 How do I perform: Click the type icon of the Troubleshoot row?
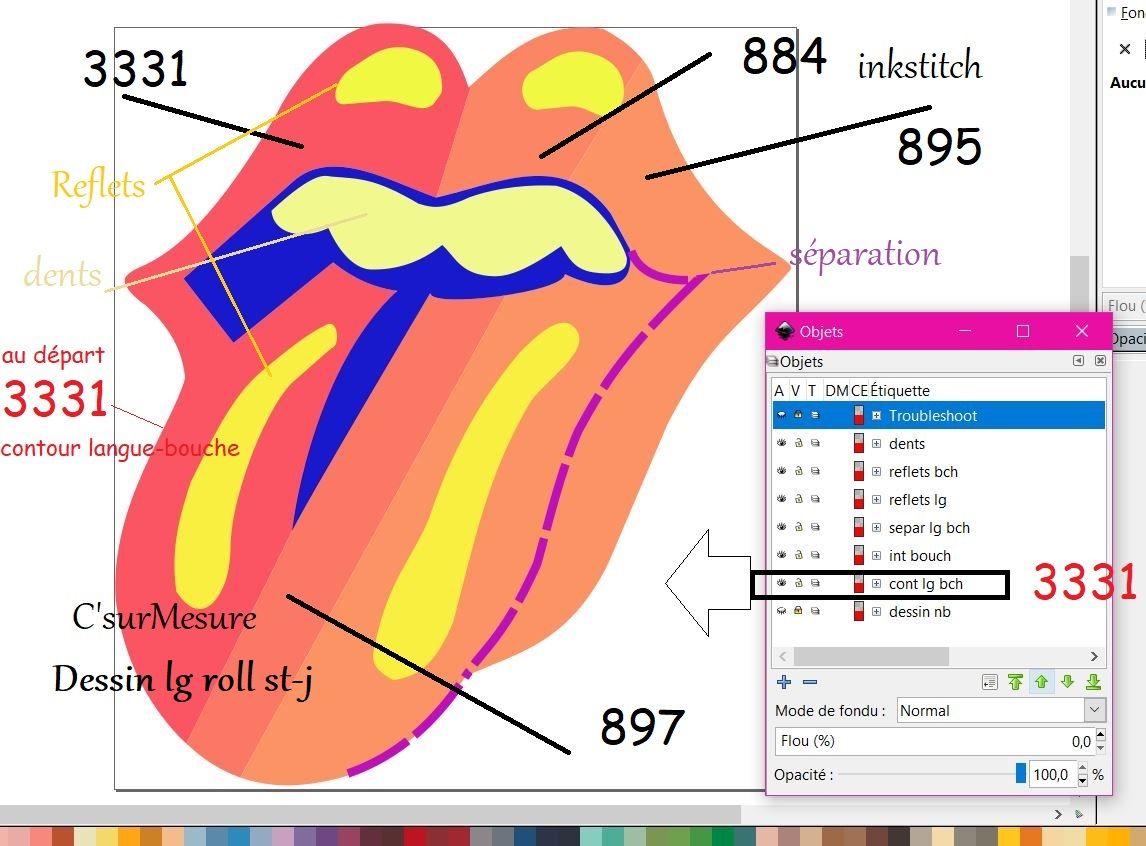pos(815,415)
